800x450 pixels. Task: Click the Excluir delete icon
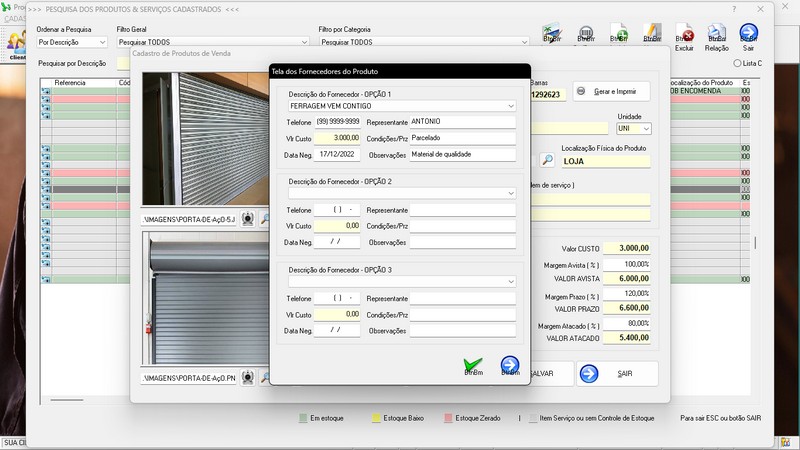(x=684, y=34)
